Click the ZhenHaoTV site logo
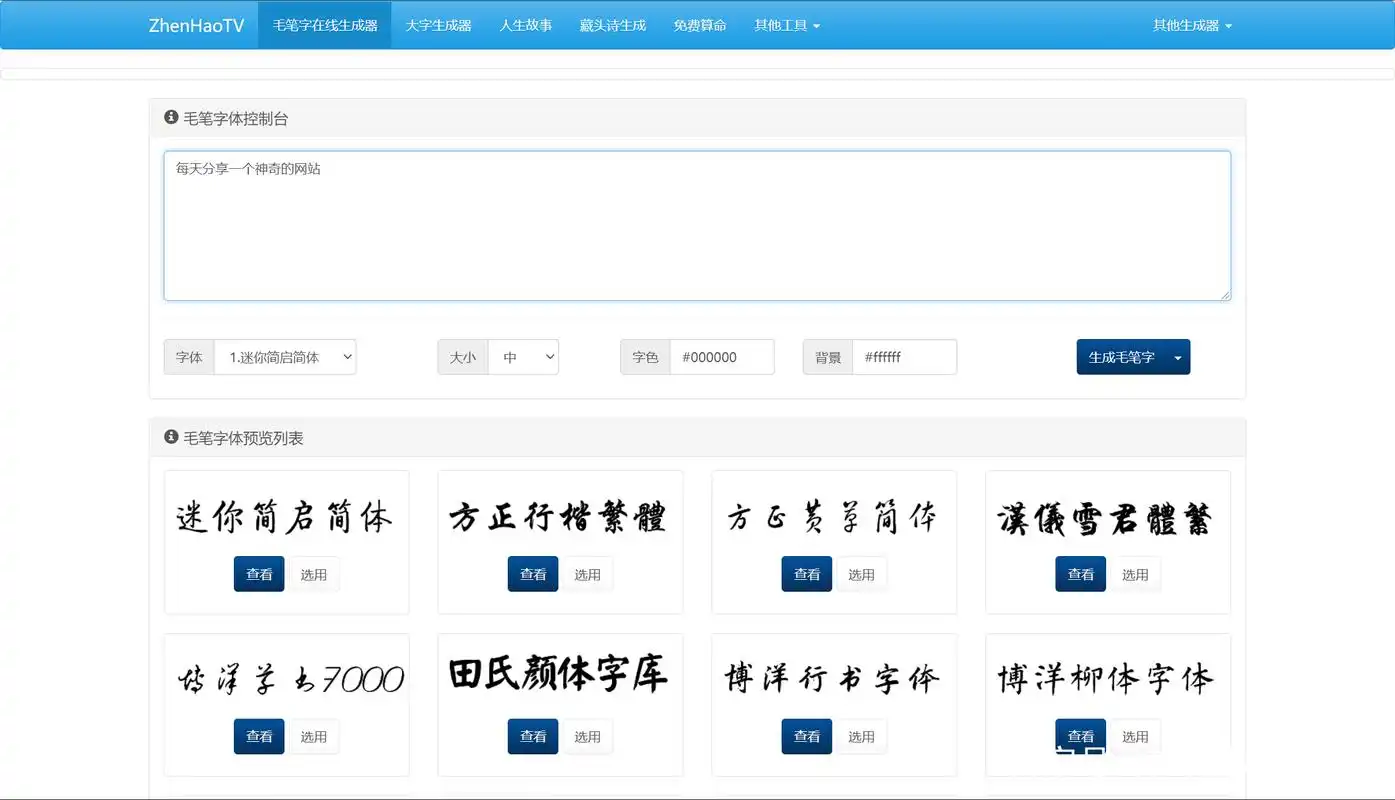 point(196,25)
